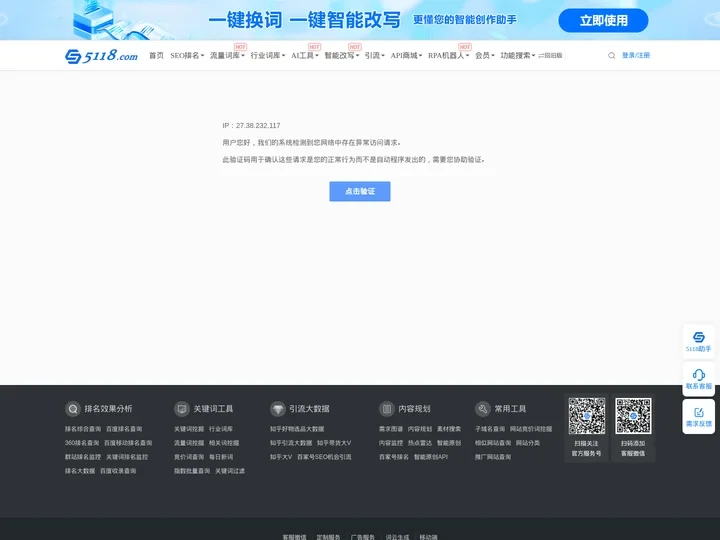
Task: Expand the SEO排名 dropdown menu
Action: (x=187, y=56)
